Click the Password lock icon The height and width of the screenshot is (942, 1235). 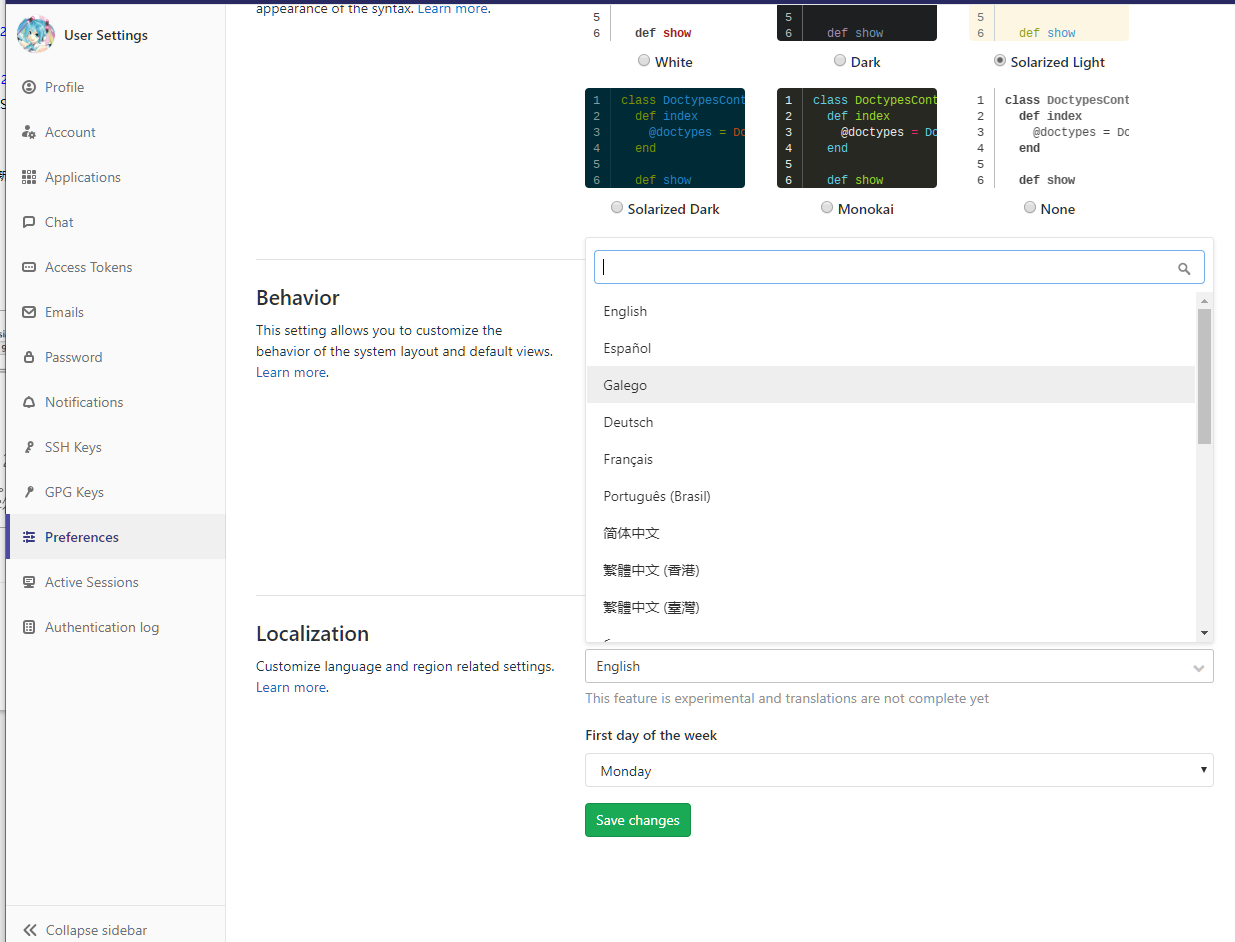(x=29, y=357)
